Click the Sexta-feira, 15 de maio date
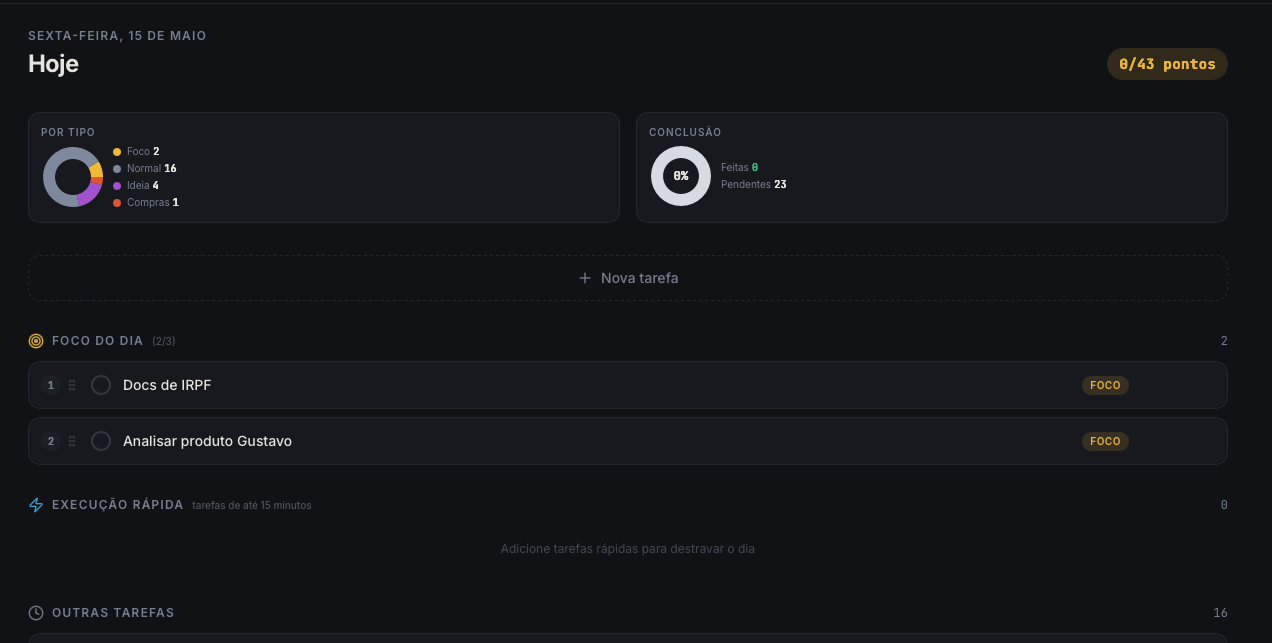1272x643 pixels. tap(117, 36)
